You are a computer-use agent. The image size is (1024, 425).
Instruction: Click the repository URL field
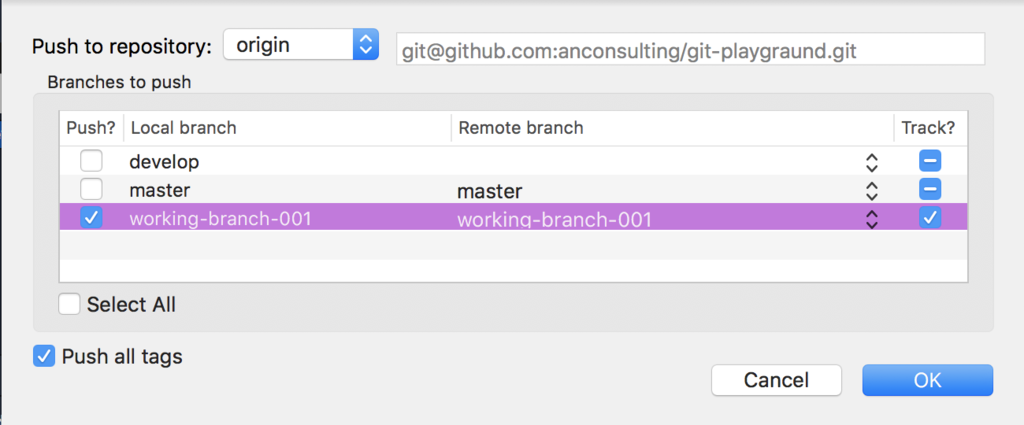tap(690, 50)
